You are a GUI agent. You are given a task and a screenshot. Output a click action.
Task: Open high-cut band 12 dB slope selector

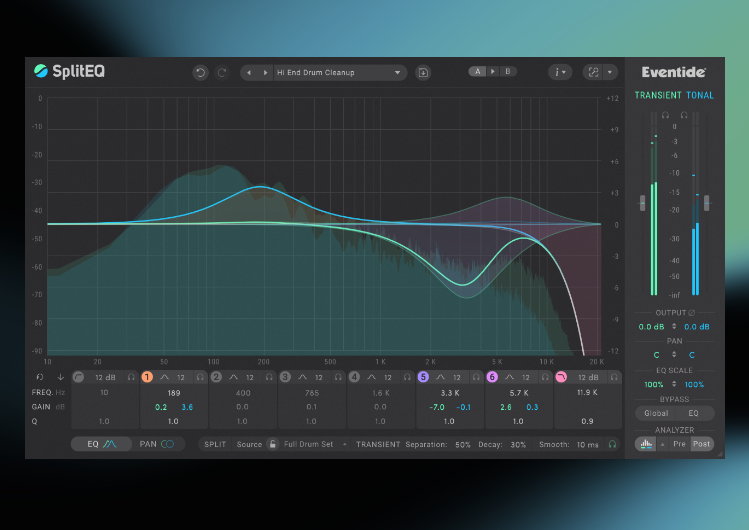(x=588, y=377)
